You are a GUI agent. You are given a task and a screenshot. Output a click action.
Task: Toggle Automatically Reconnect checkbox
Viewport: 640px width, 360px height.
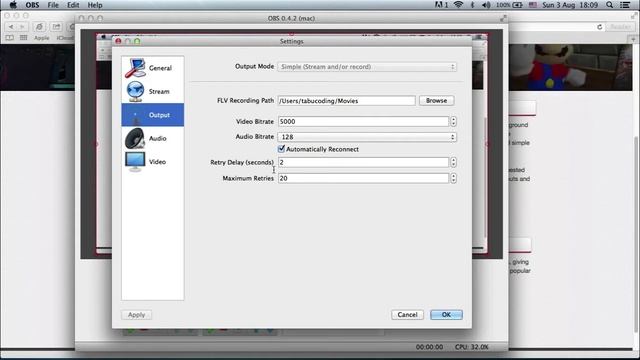coord(281,149)
